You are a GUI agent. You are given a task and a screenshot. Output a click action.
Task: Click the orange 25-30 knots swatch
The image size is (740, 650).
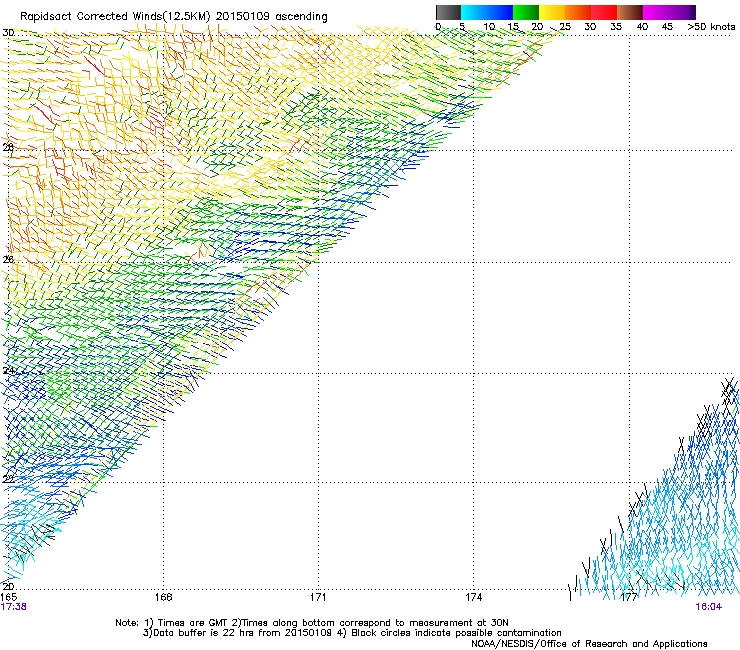tap(578, 12)
